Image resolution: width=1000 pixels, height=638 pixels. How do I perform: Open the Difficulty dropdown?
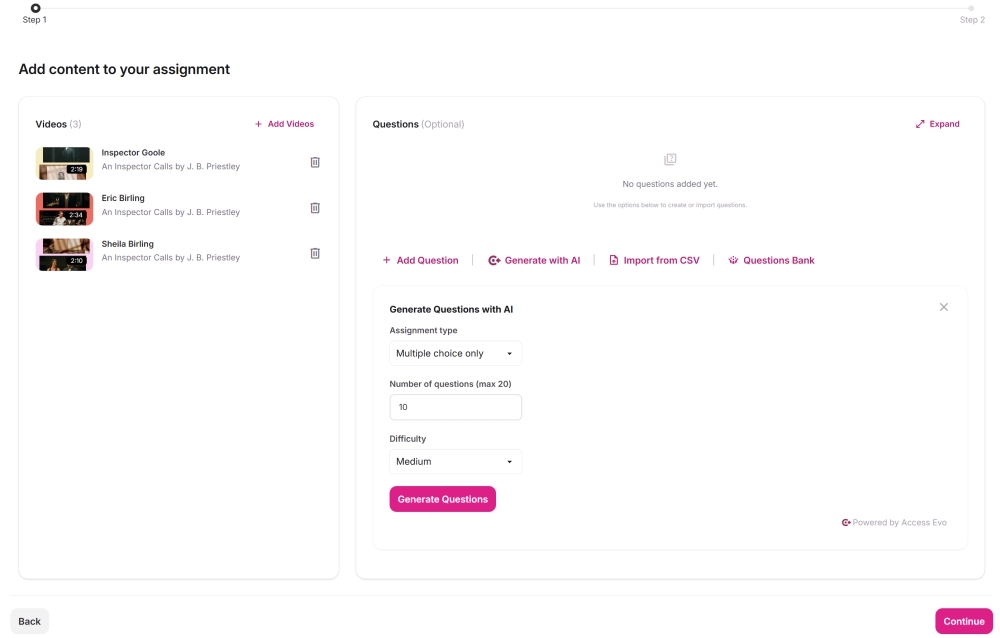(x=455, y=461)
